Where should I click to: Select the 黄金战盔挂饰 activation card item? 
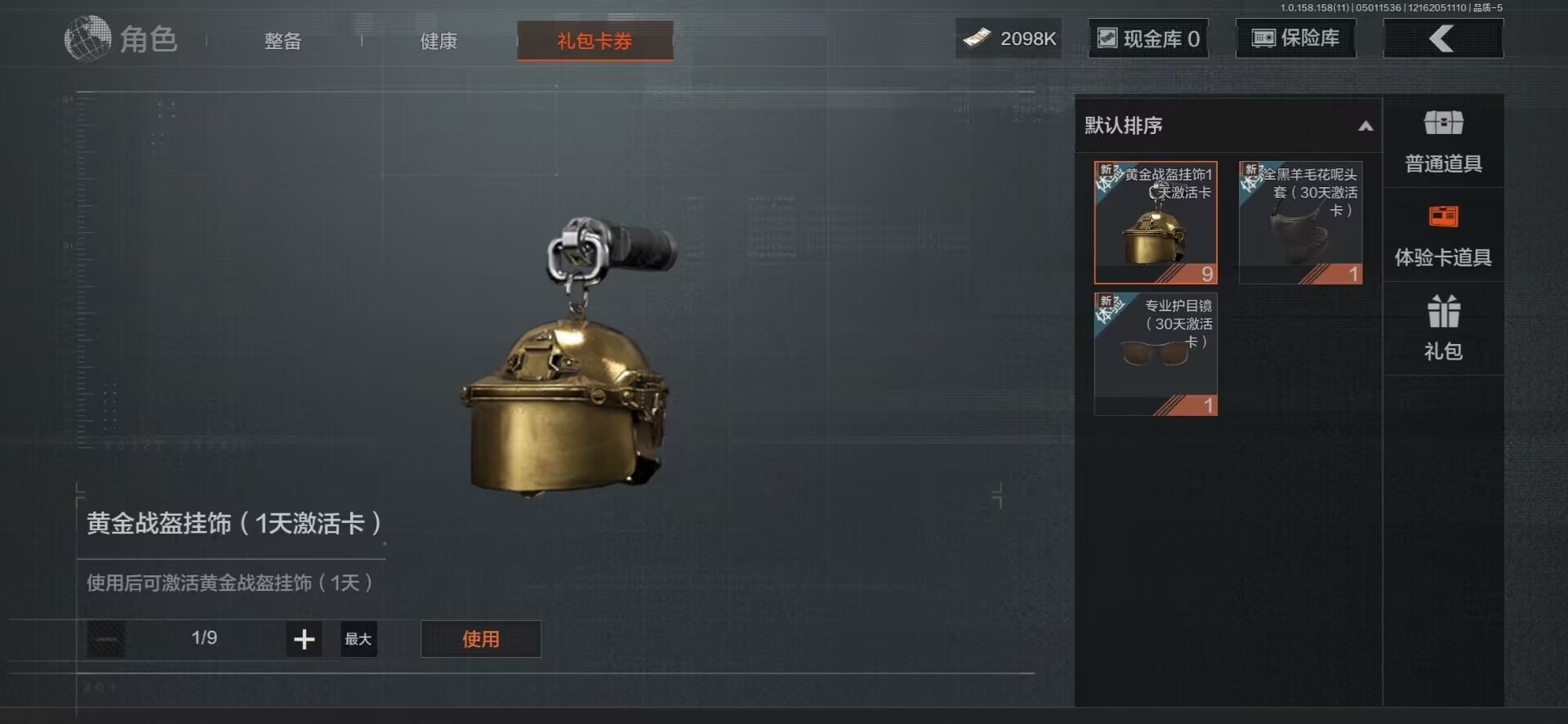coord(1156,222)
